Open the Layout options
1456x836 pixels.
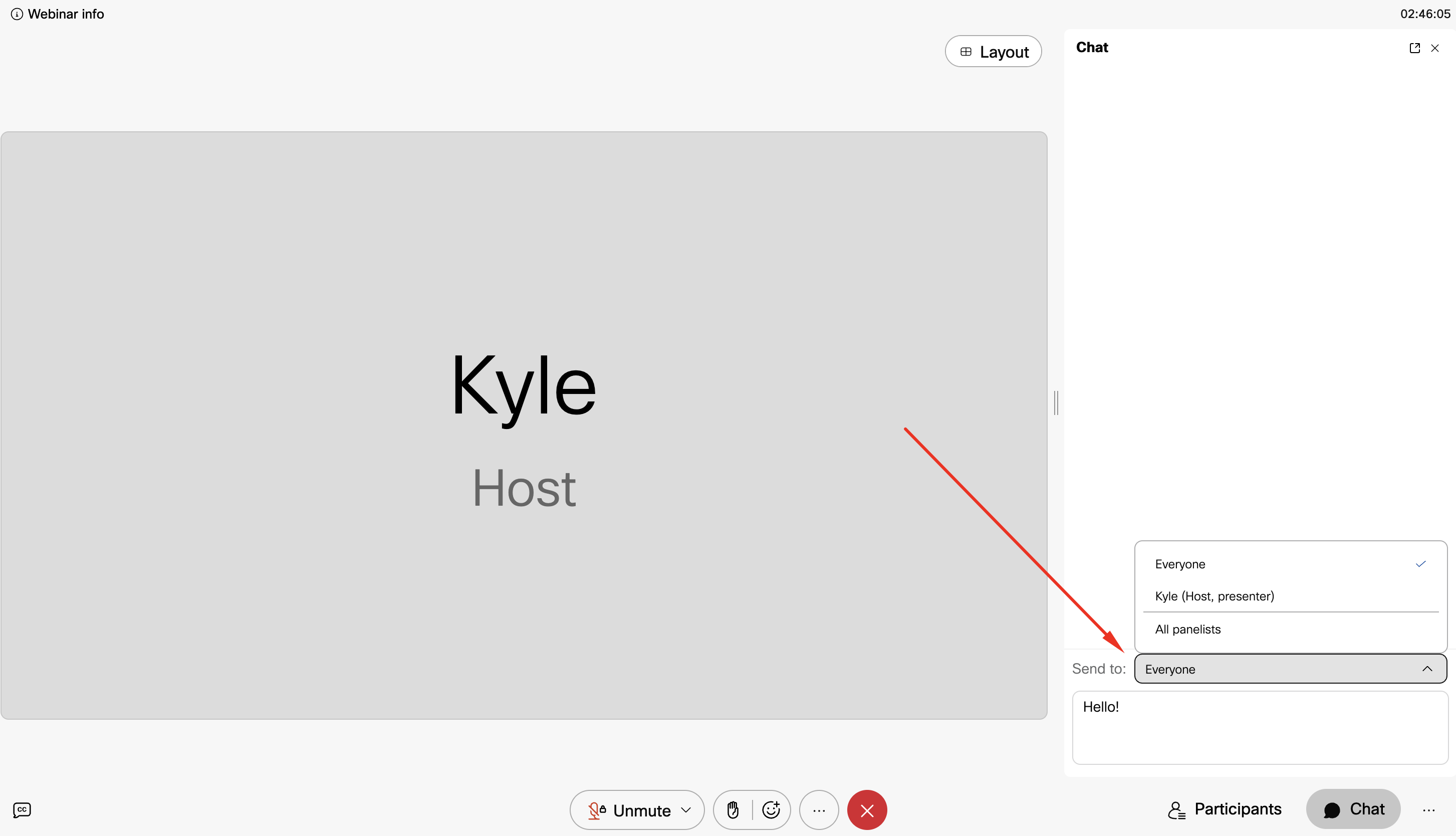click(x=994, y=52)
